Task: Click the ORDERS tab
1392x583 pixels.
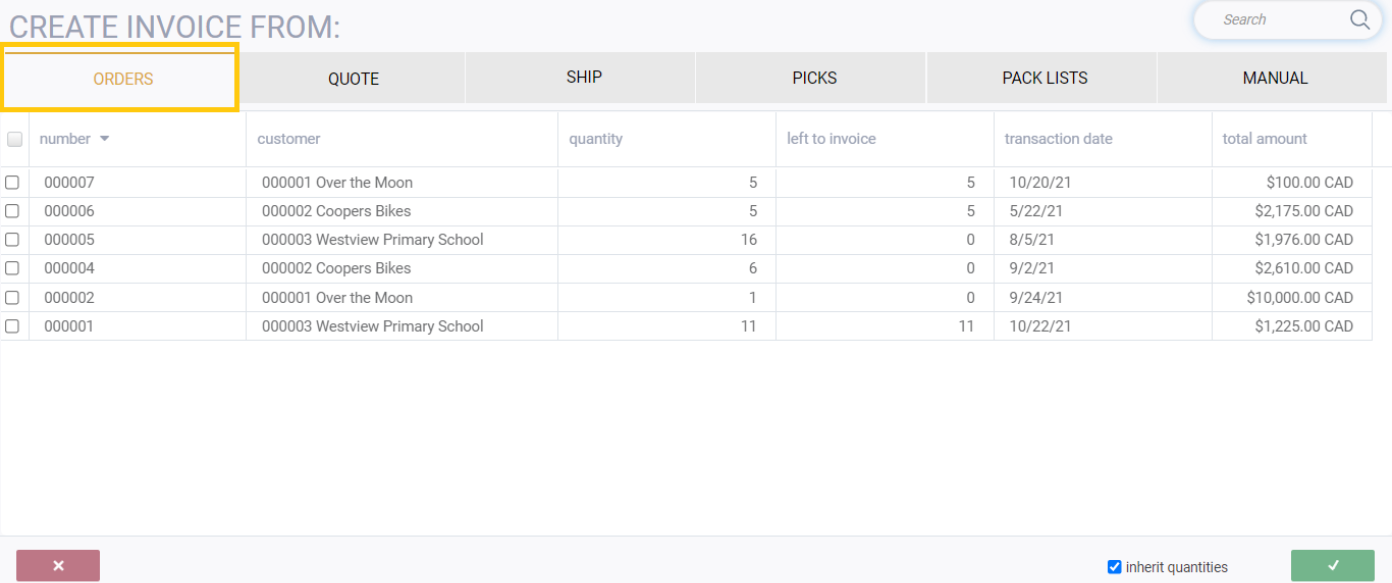Action: 122,79
